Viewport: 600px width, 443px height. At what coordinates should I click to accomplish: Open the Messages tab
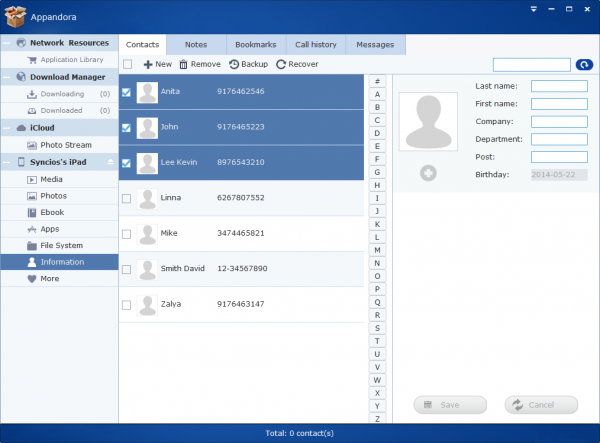coord(375,45)
